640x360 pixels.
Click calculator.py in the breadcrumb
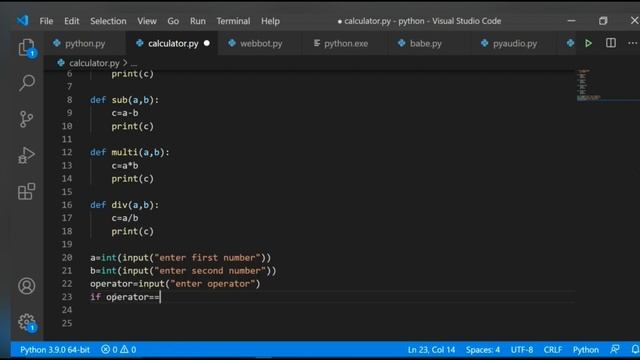[x=94, y=63]
